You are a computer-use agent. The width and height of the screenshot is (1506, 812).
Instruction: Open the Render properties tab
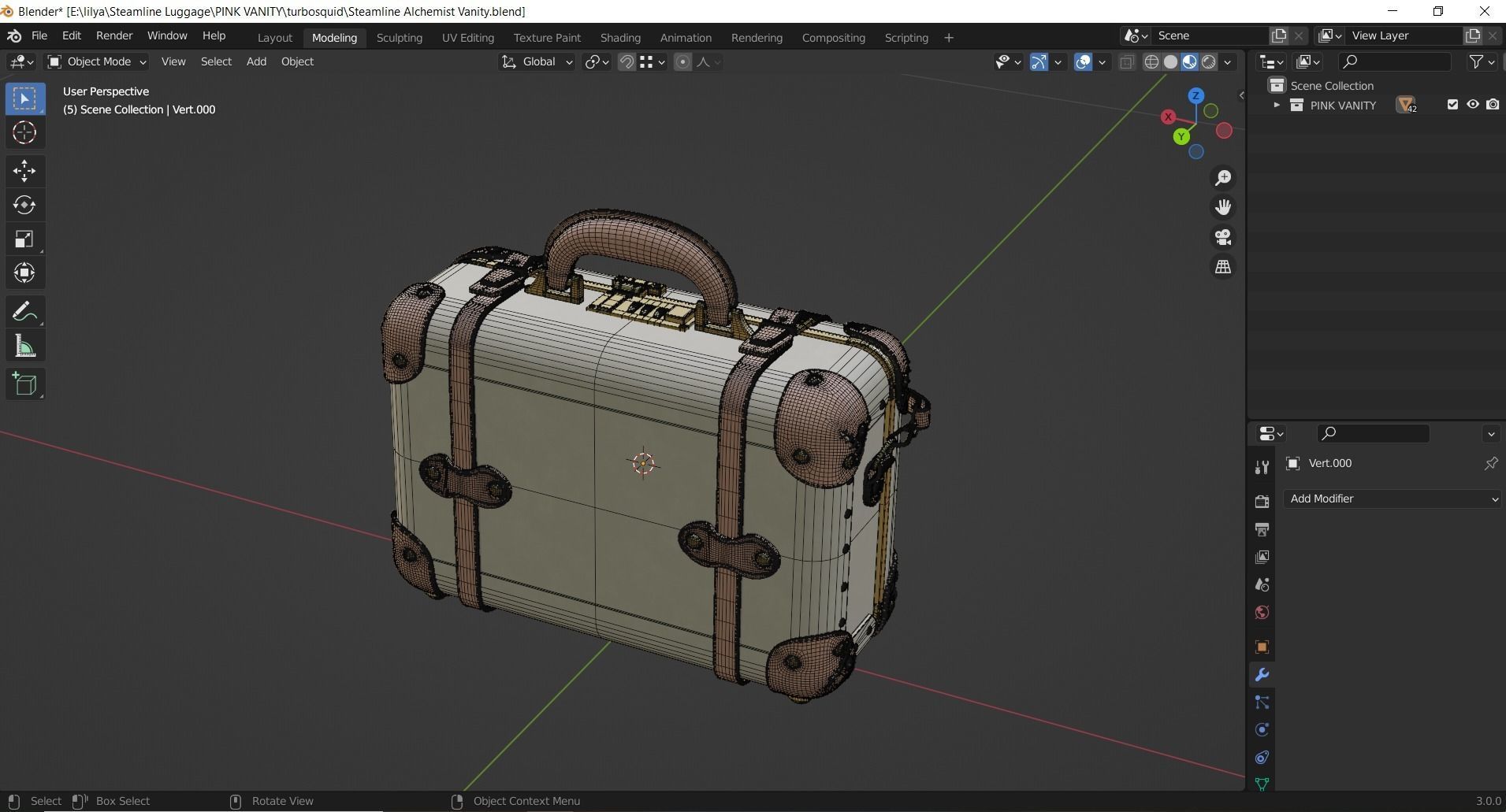[1262, 501]
